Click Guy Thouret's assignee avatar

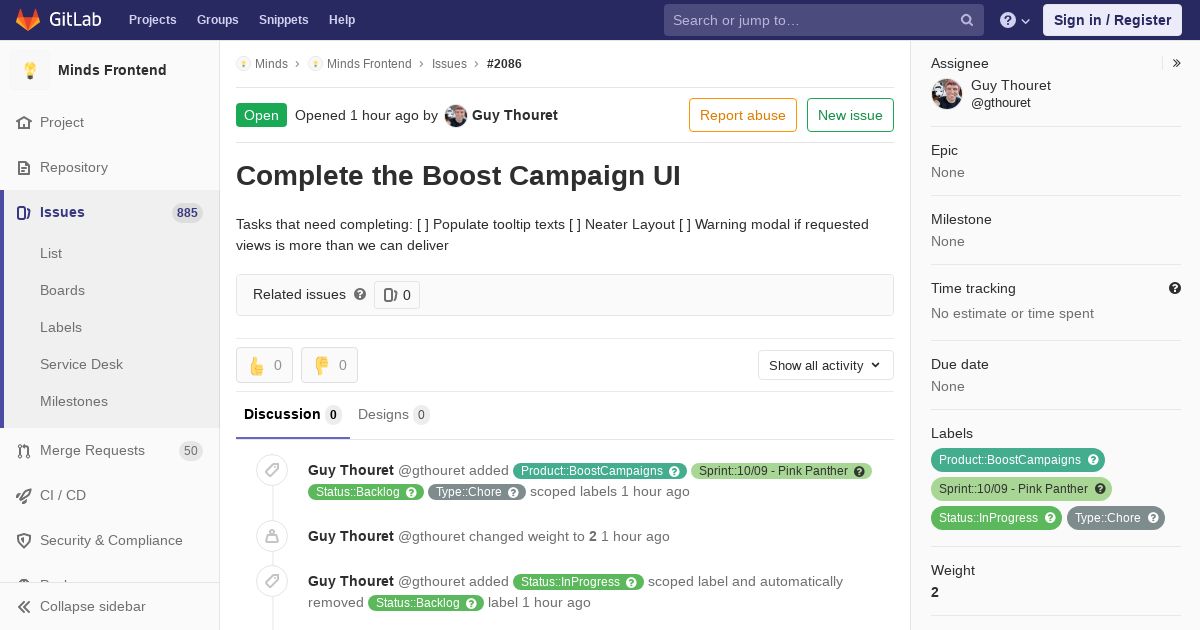[x=947, y=94]
